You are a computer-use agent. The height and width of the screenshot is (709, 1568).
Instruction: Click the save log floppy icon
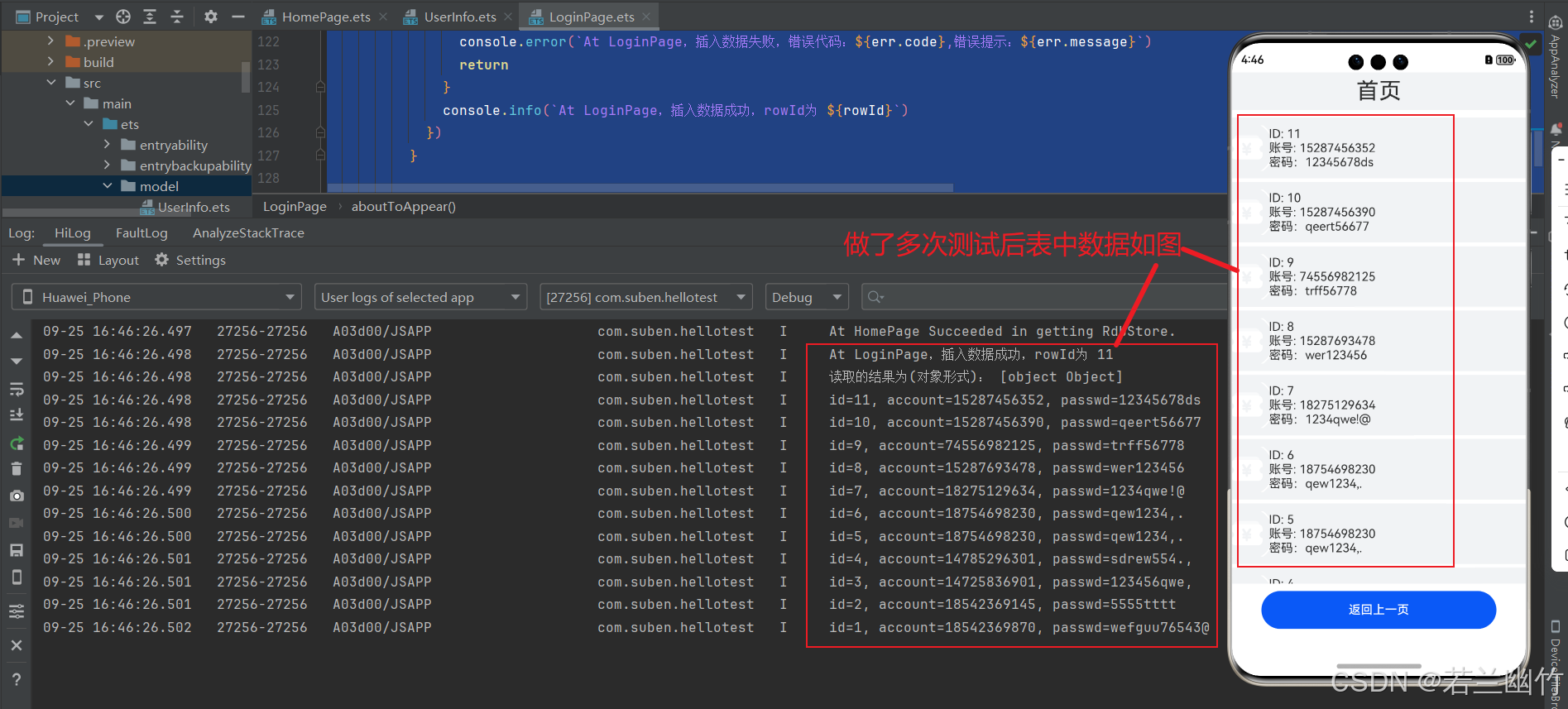(x=16, y=550)
